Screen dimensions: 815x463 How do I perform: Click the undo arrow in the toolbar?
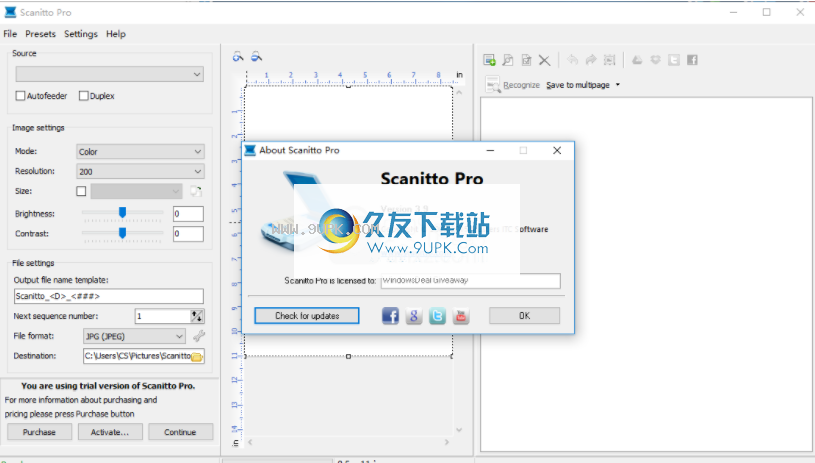pyautogui.click(x=572, y=60)
